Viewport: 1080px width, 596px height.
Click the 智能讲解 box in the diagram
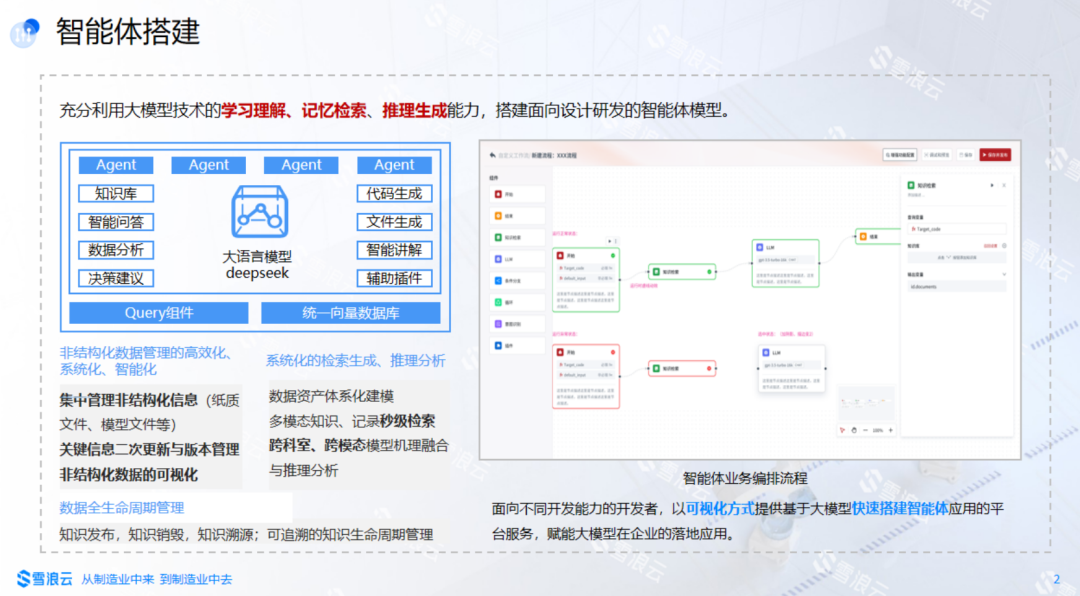[395, 250]
